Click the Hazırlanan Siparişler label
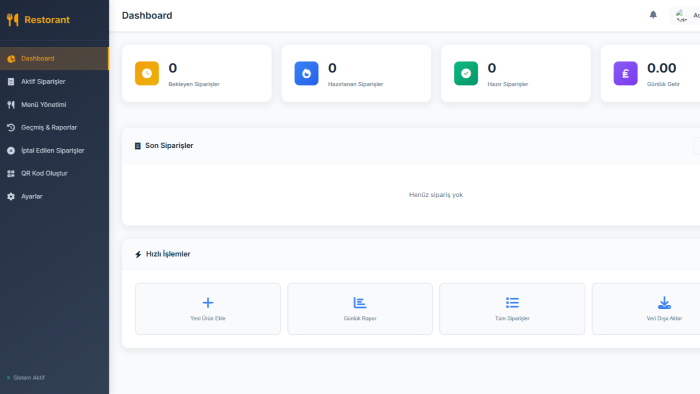The width and height of the screenshot is (700, 394). [355, 84]
